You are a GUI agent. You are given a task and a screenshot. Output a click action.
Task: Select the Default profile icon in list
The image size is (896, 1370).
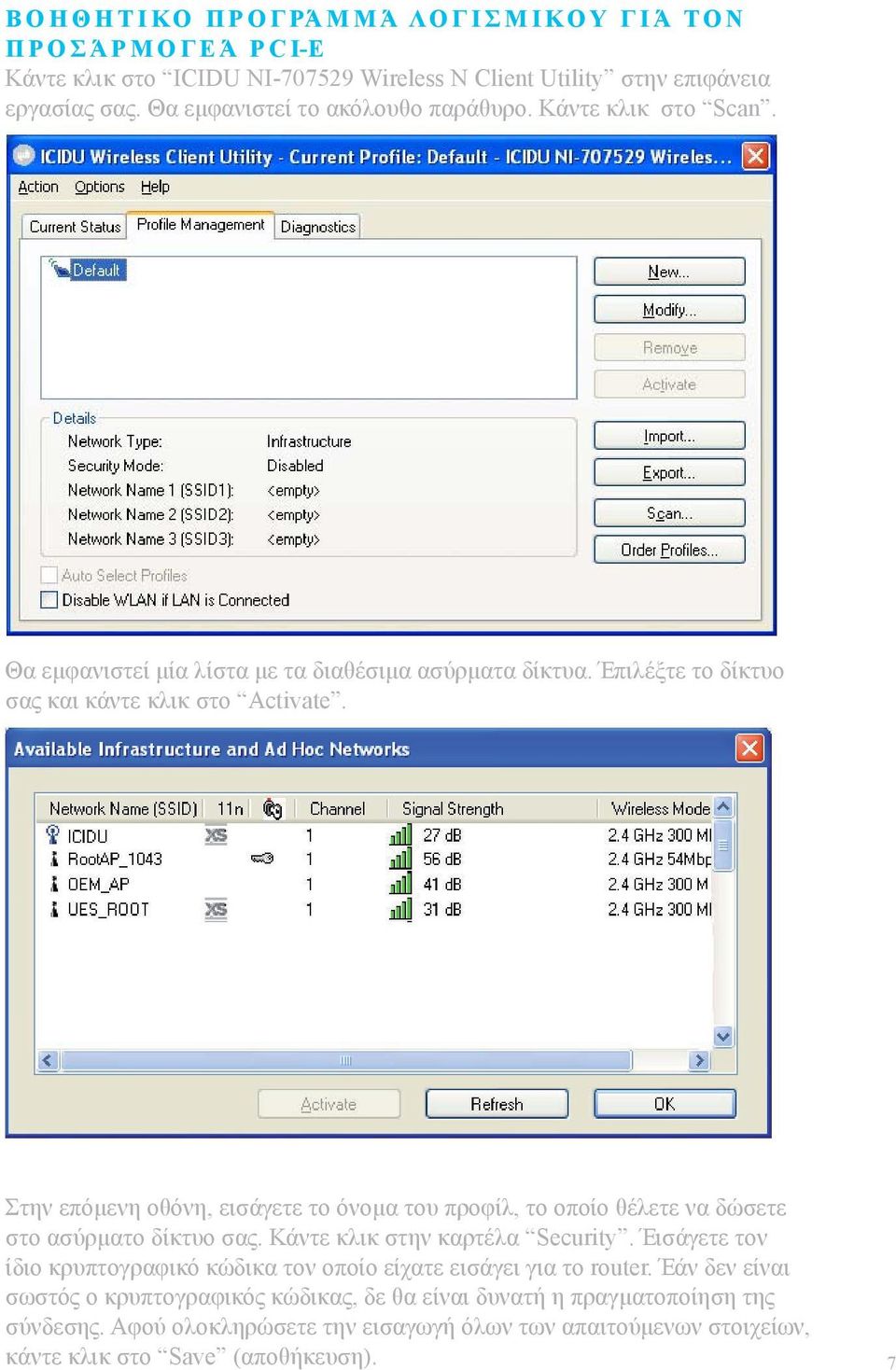point(59,269)
